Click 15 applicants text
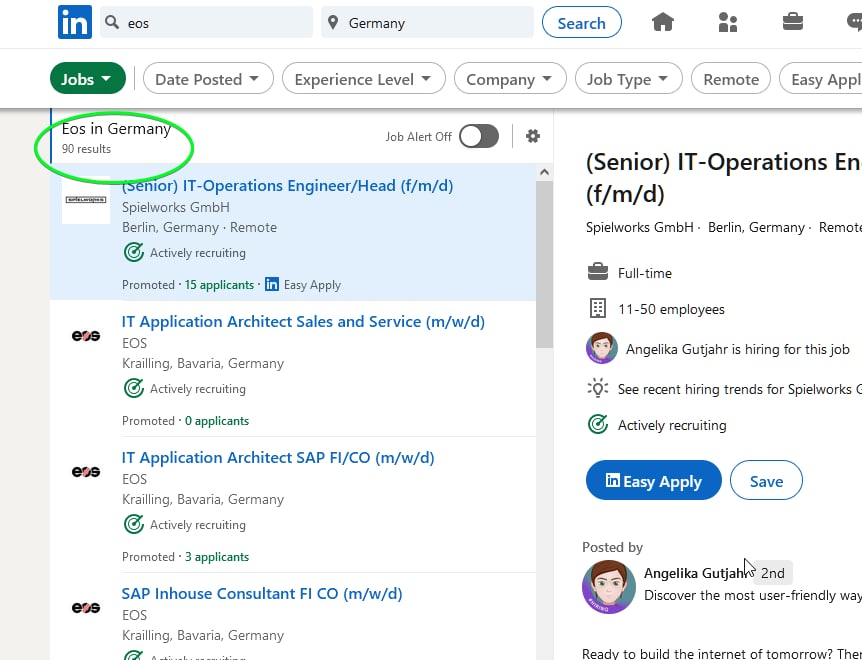Screen dimensions: 862x660 [219, 285]
